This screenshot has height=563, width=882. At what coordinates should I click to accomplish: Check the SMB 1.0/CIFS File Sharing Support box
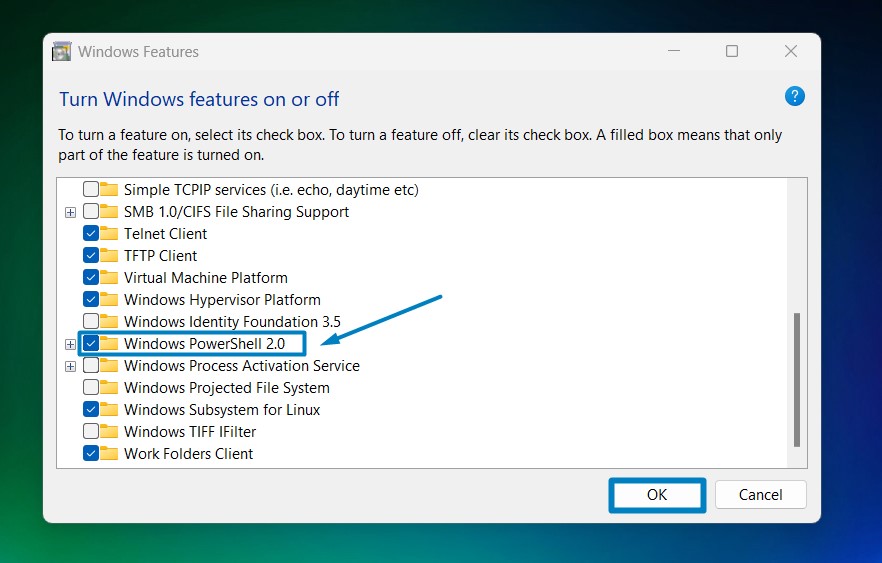coord(91,211)
